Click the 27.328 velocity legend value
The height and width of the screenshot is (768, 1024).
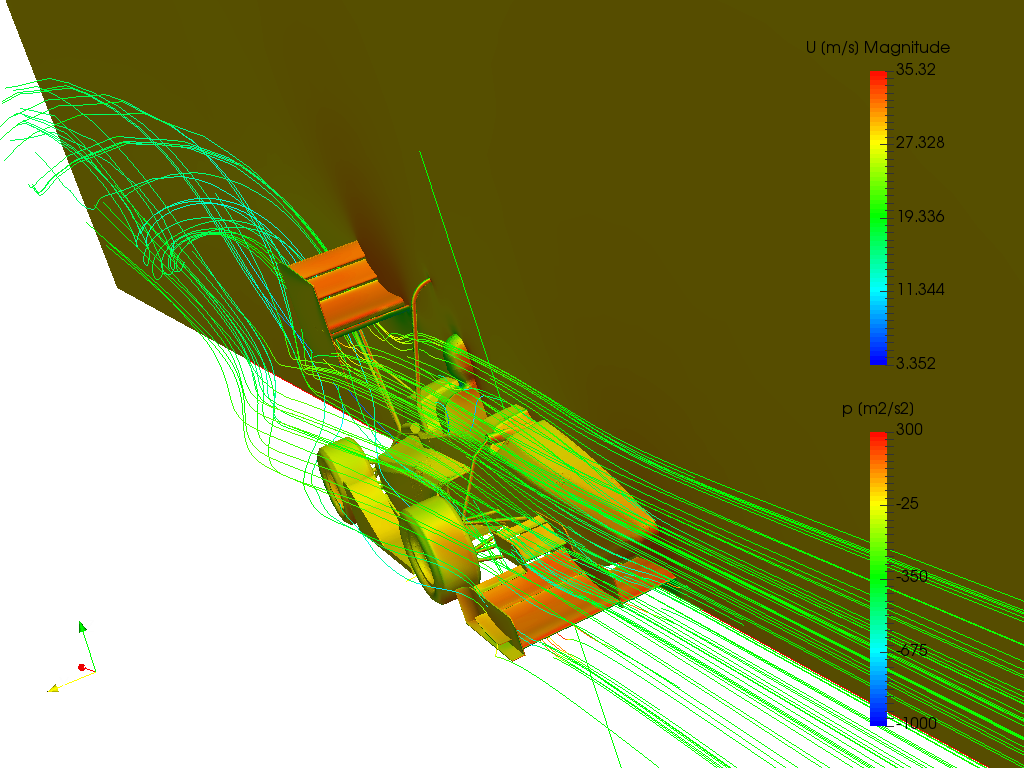[919, 143]
